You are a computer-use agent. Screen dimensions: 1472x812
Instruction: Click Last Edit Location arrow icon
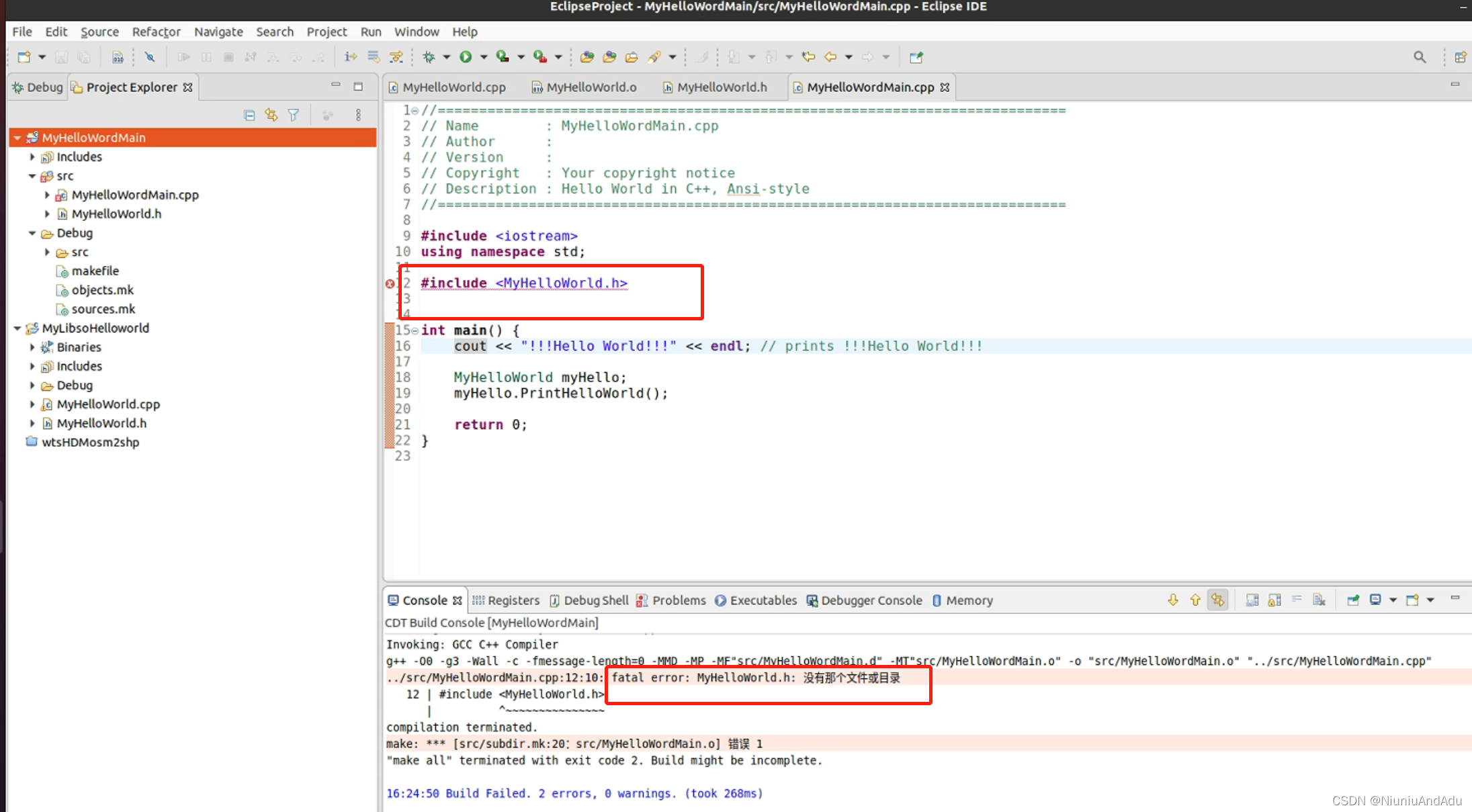pos(809,57)
